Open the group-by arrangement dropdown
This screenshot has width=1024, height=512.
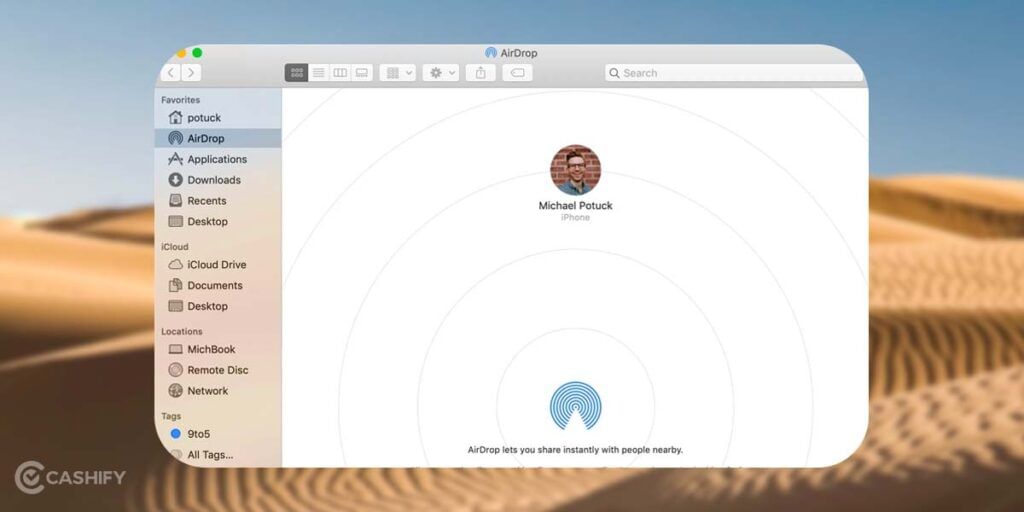click(x=398, y=72)
